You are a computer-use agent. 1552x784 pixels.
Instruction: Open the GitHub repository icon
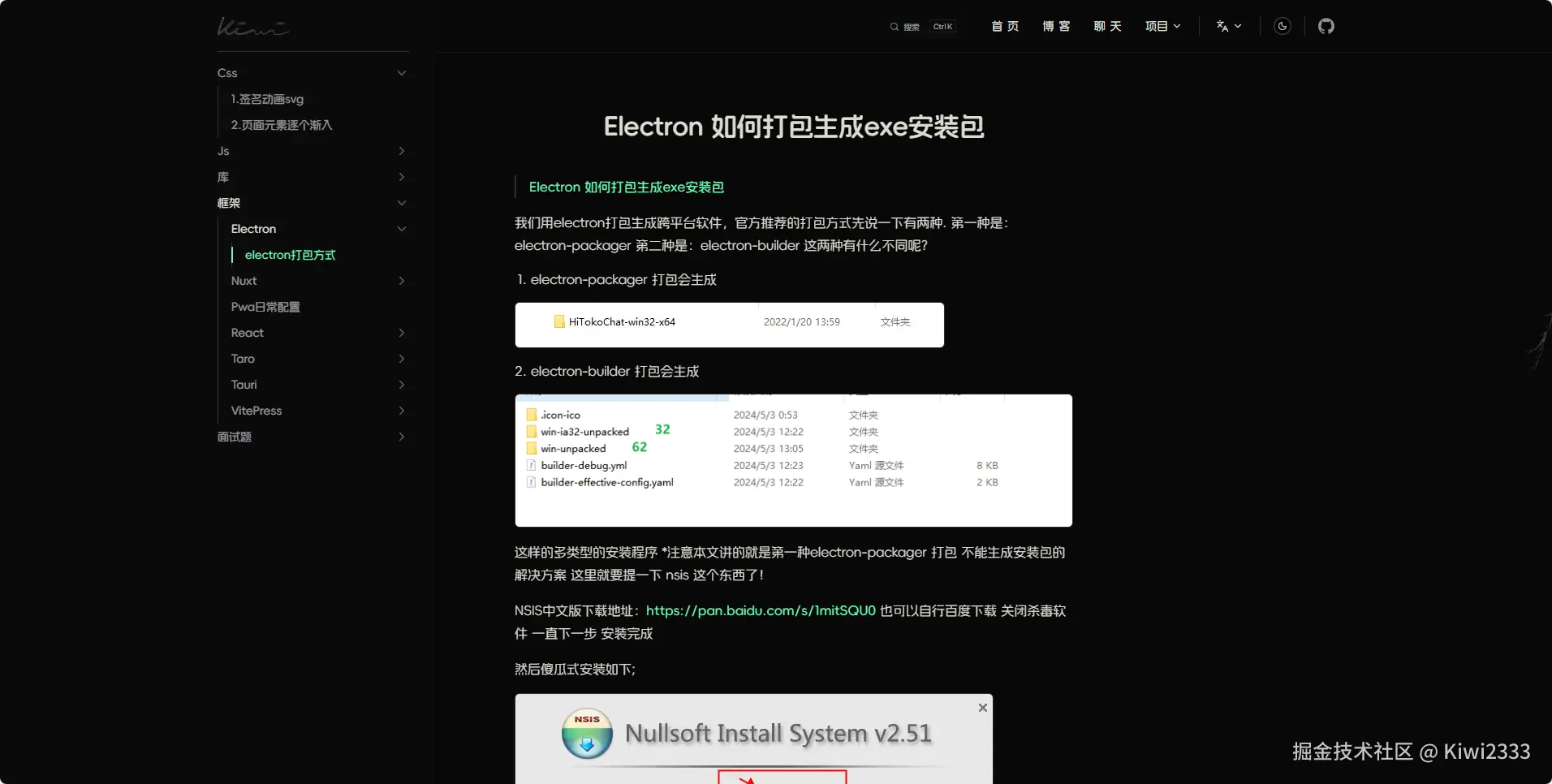(x=1326, y=26)
